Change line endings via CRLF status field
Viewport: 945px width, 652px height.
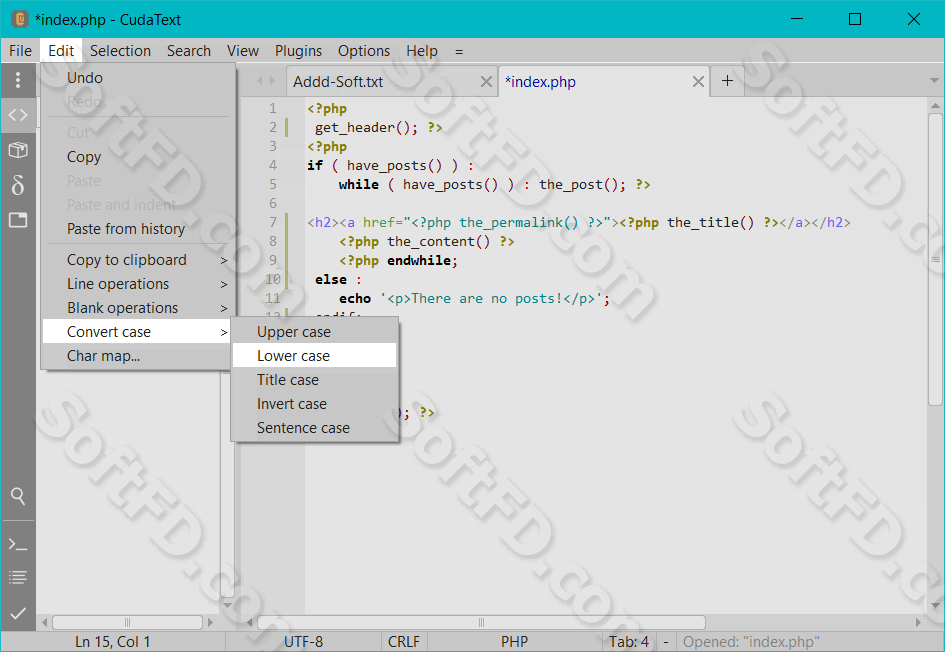click(404, 642)
